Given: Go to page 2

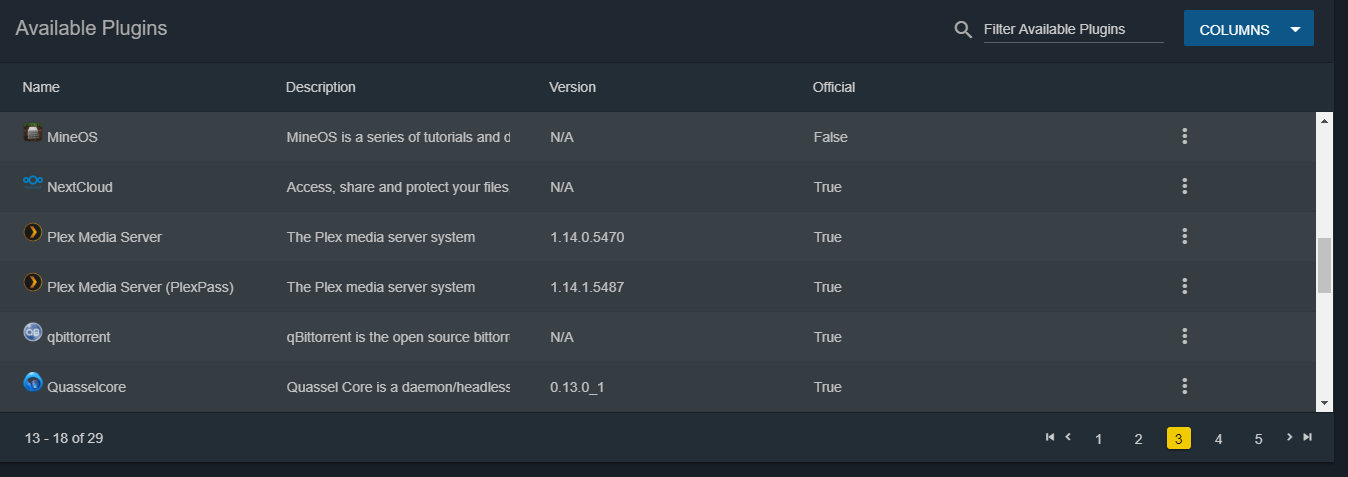Looking at the screenshot, I should [x=1138, y=439].
